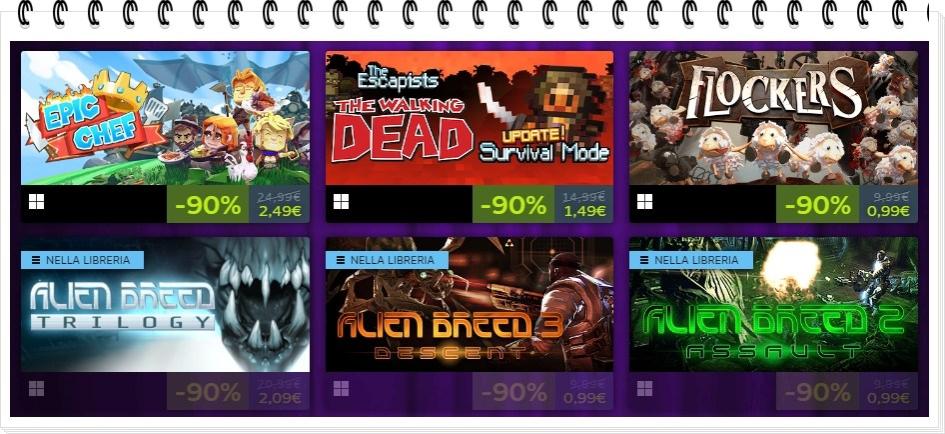Click the Windows icon under Alien Breed 2
The height and width of the screenshot is (434, 945).
(x=645, y=389)
